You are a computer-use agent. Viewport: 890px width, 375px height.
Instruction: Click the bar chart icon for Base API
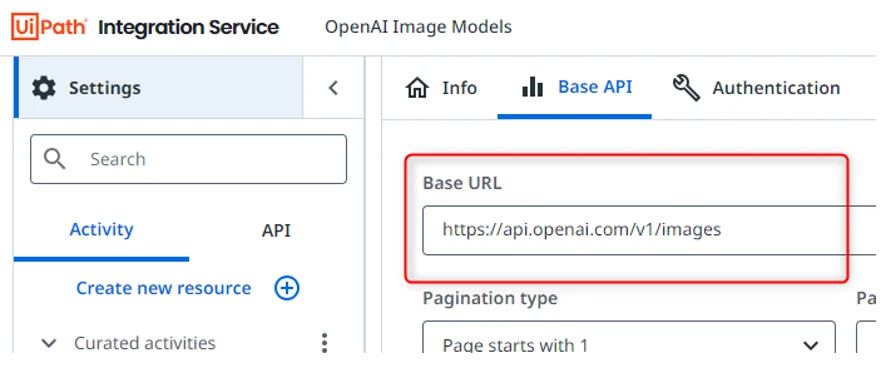click(532, 87)
